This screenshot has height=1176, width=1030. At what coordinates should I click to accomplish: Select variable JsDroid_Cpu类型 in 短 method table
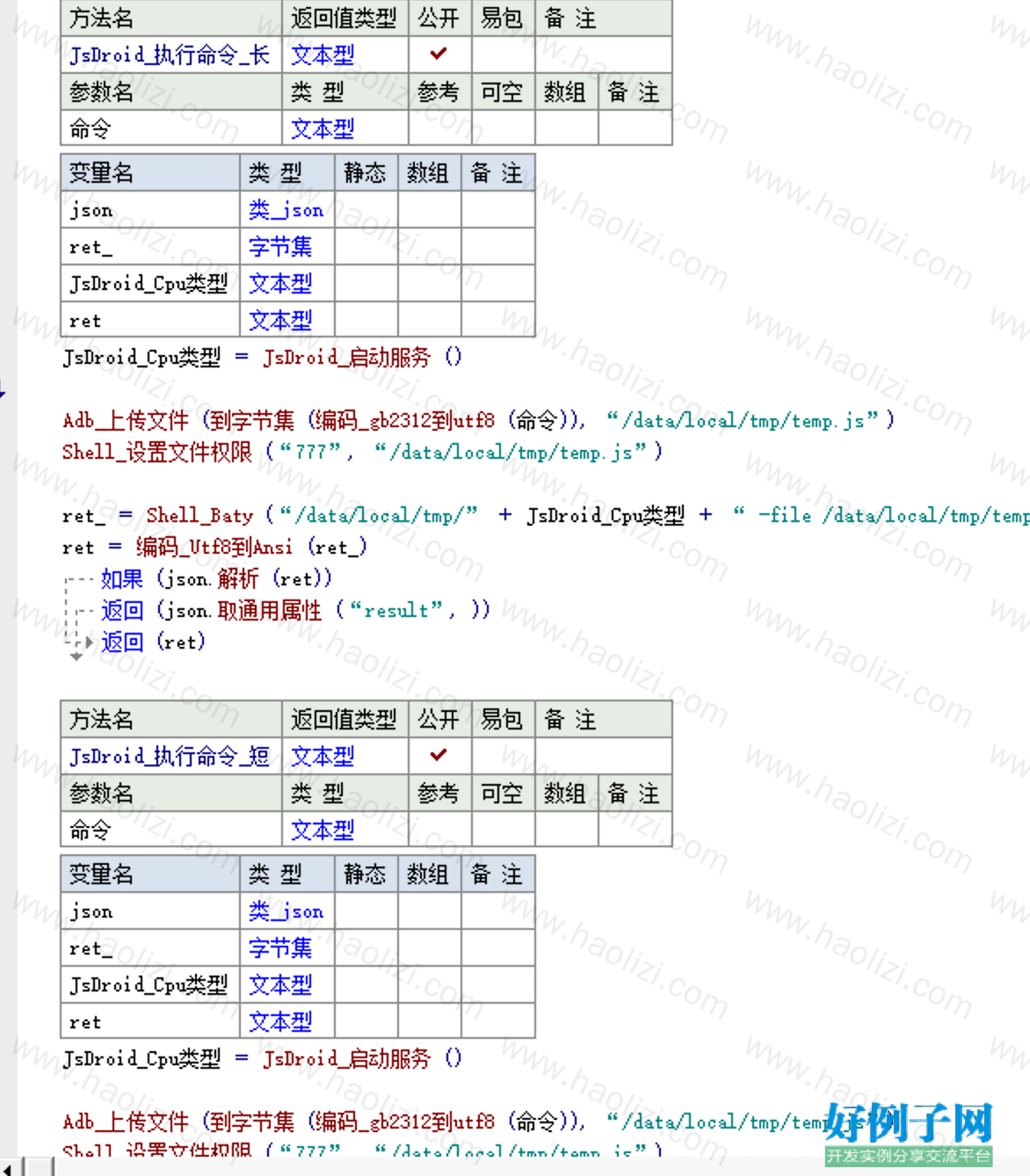[149, 985]
